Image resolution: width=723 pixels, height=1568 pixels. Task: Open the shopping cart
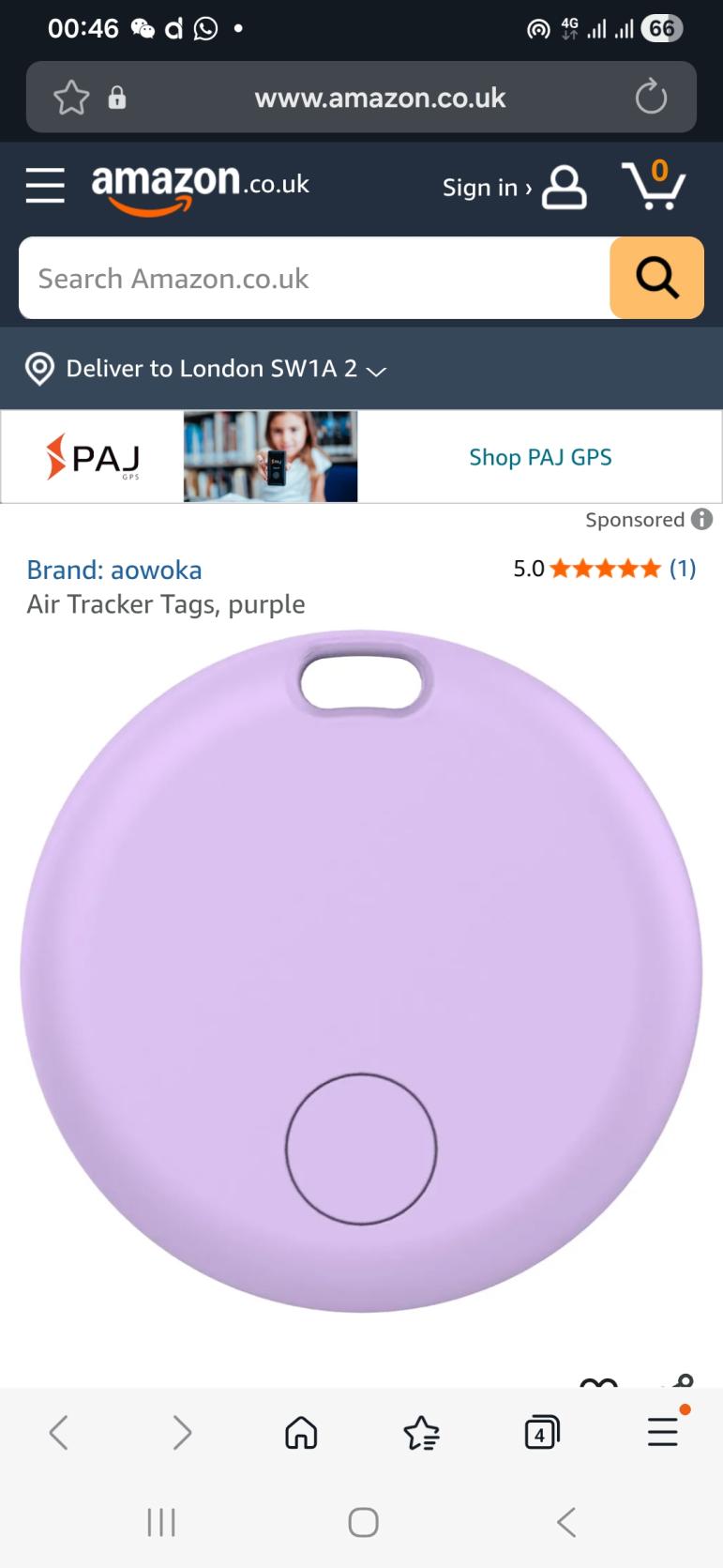click(x=654, y=185)
